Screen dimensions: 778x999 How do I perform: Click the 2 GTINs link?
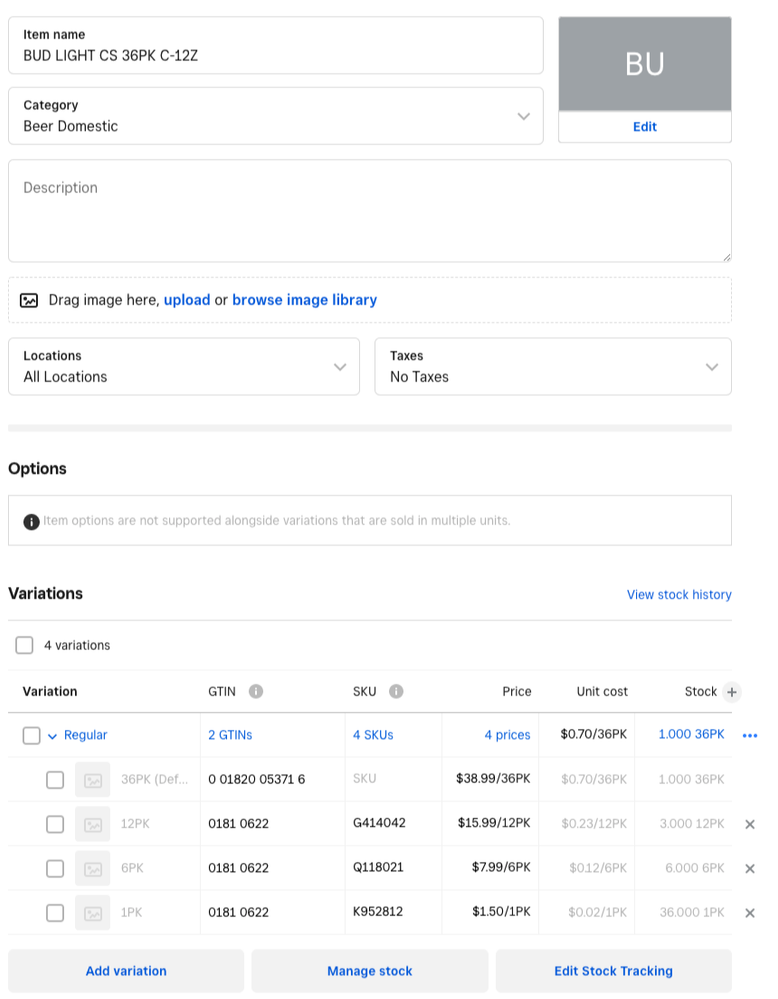(230, 735)
